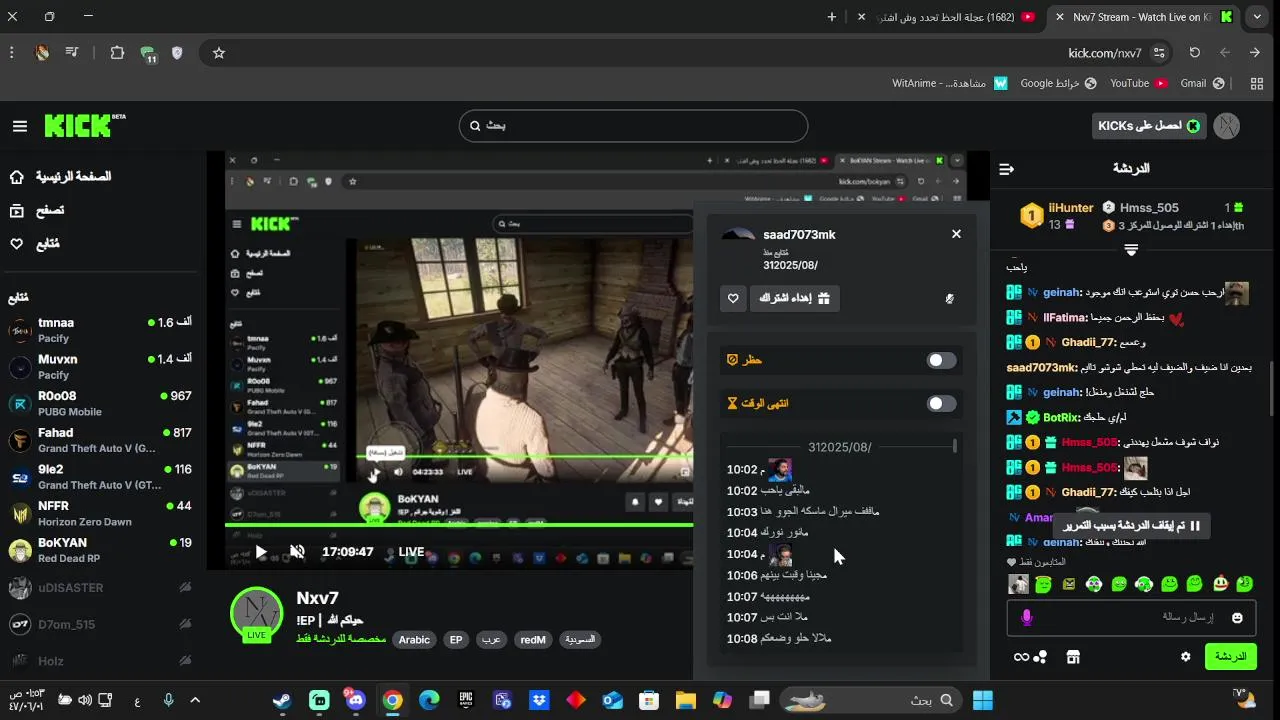Open the user profile avatar menu
1280x720 pixels.
click(1226, 126)
